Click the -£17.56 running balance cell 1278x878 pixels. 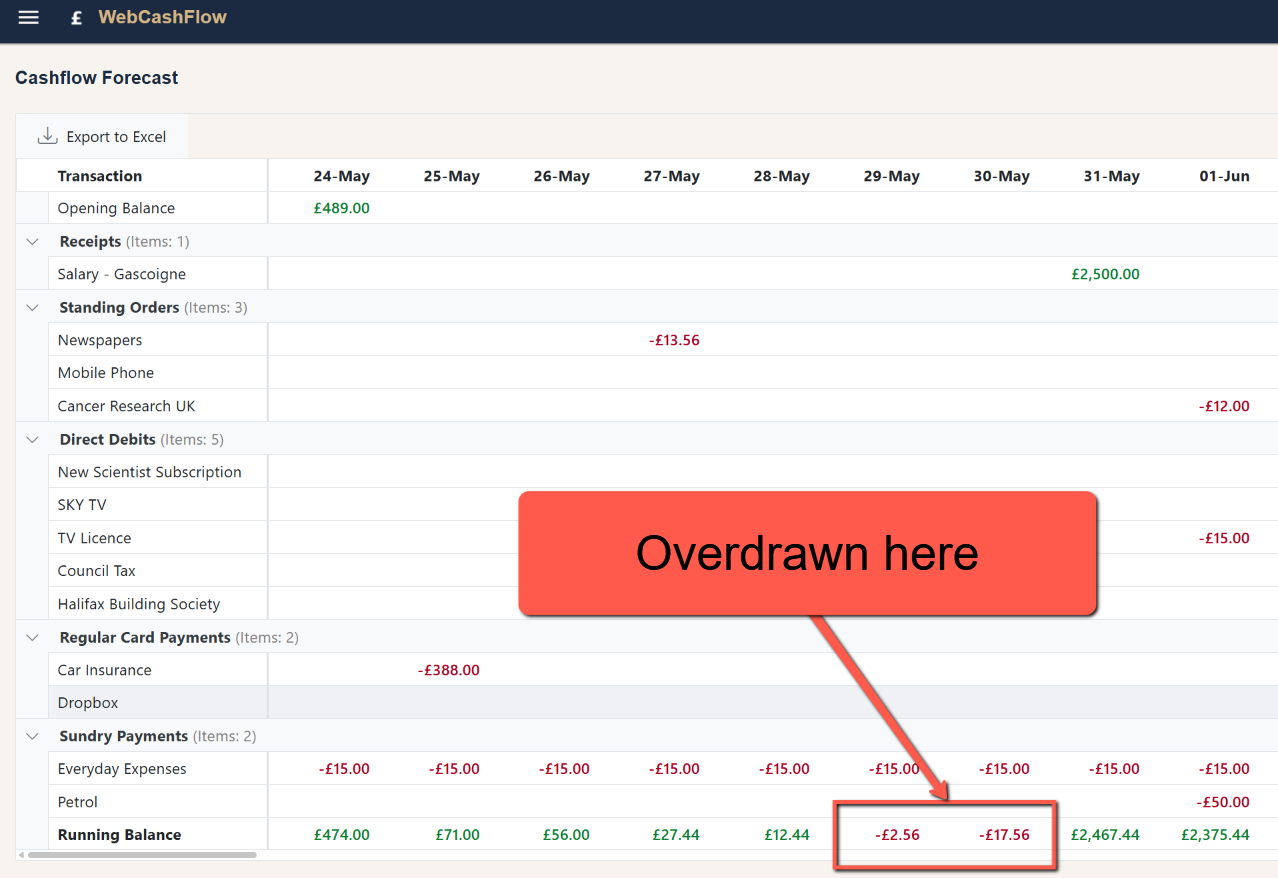[x=1004, y=835]
